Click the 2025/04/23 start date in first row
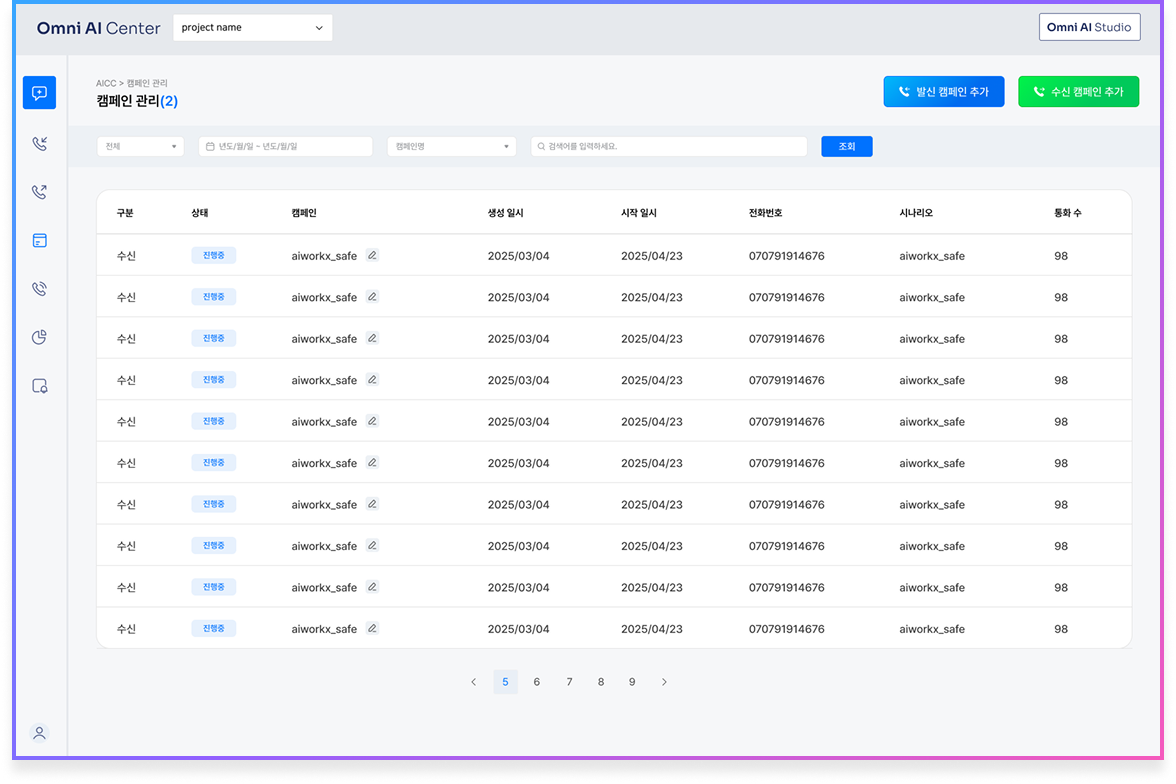Viewport: 1176px width, 784px height. coord(652,256)
